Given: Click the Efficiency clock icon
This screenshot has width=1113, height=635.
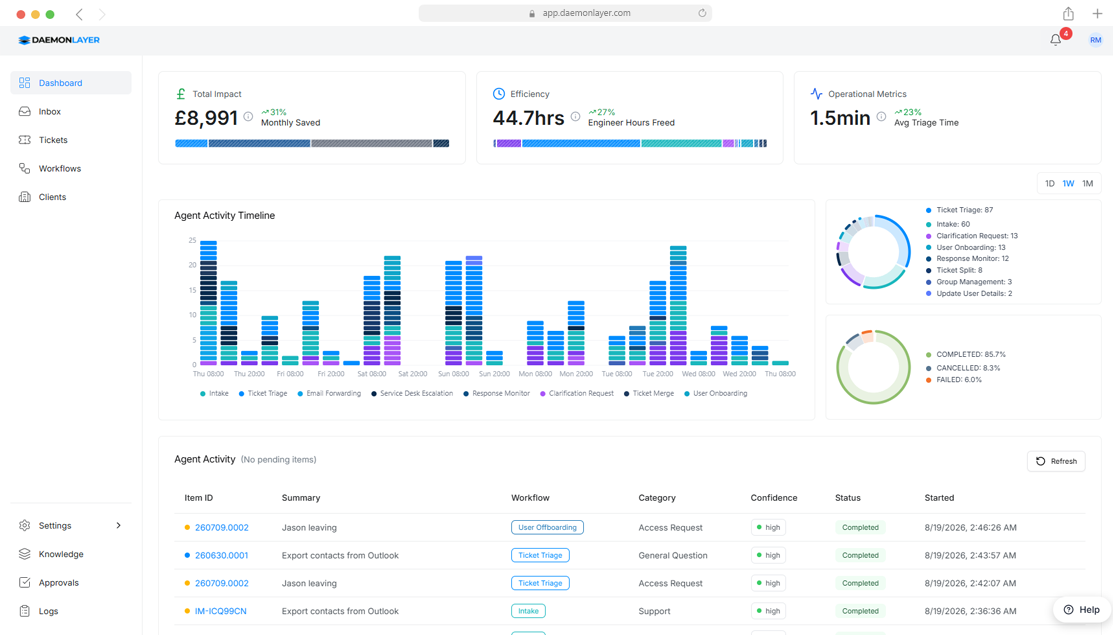Looking at the screenshot, I should pos(499,94).
